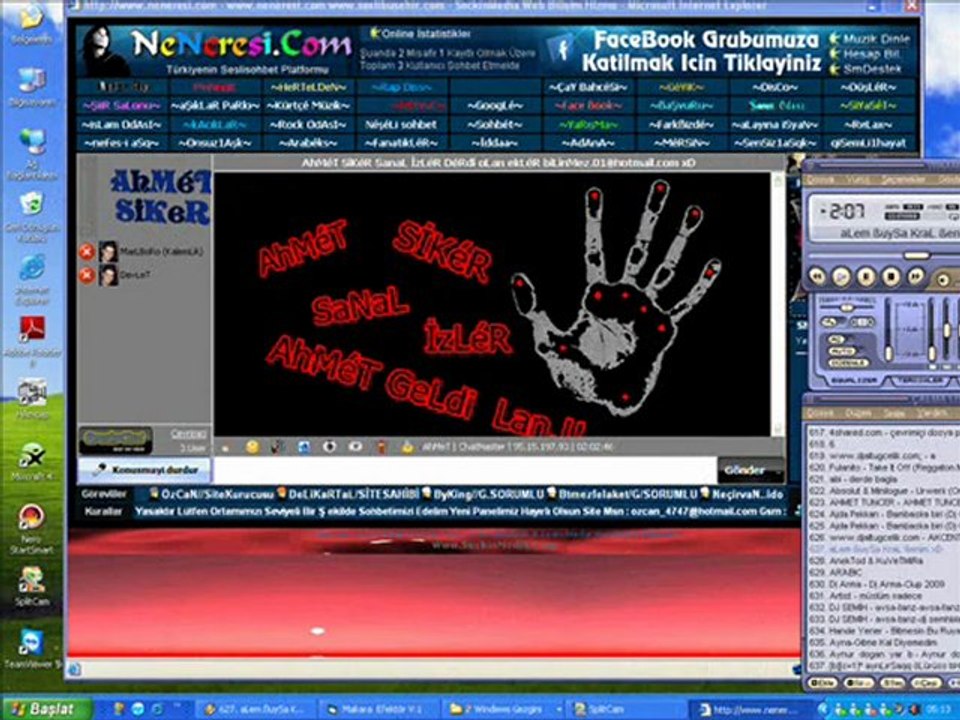This screenshot has width=960, height=720.
Task: Click Previous track in media player
Action: (x=818, y=277)
